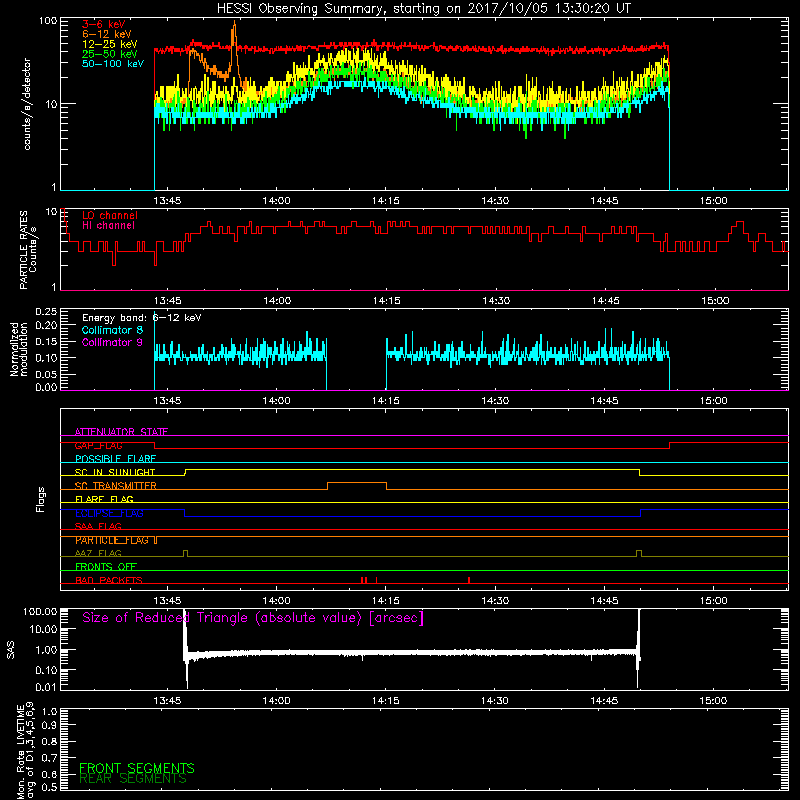Select the red '3-6 keV' legend label
The height and width of the screenshot is (800, 800).
pos(104,24)
